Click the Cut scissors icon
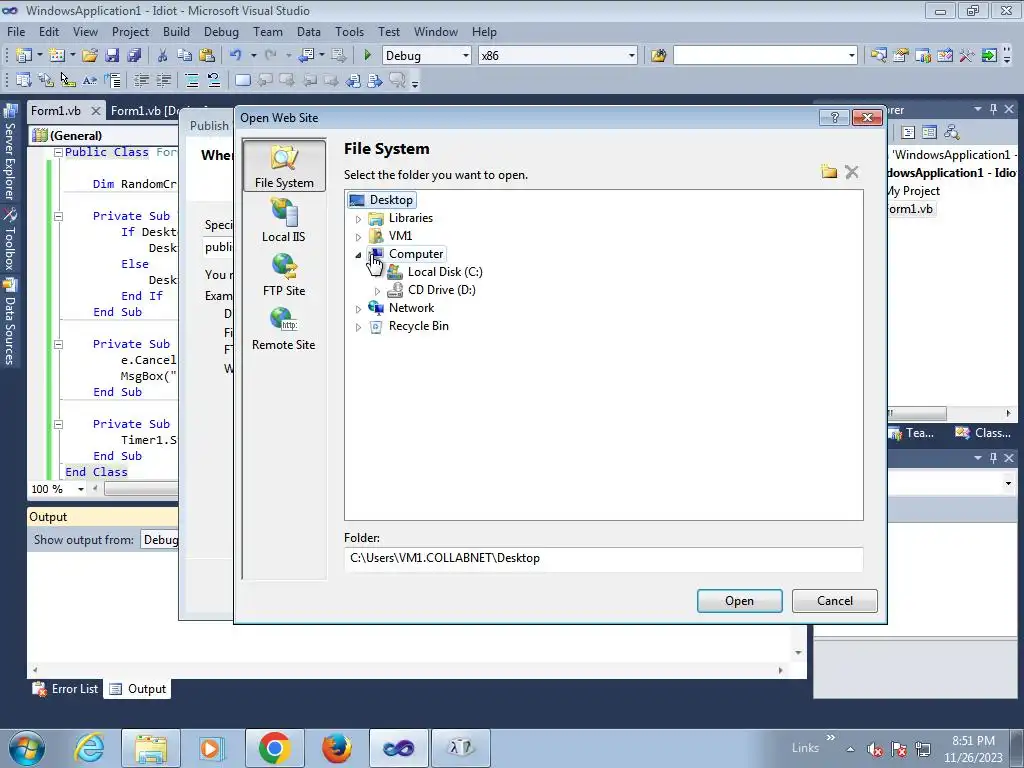1024x768 pixels. tap(163, 56)
